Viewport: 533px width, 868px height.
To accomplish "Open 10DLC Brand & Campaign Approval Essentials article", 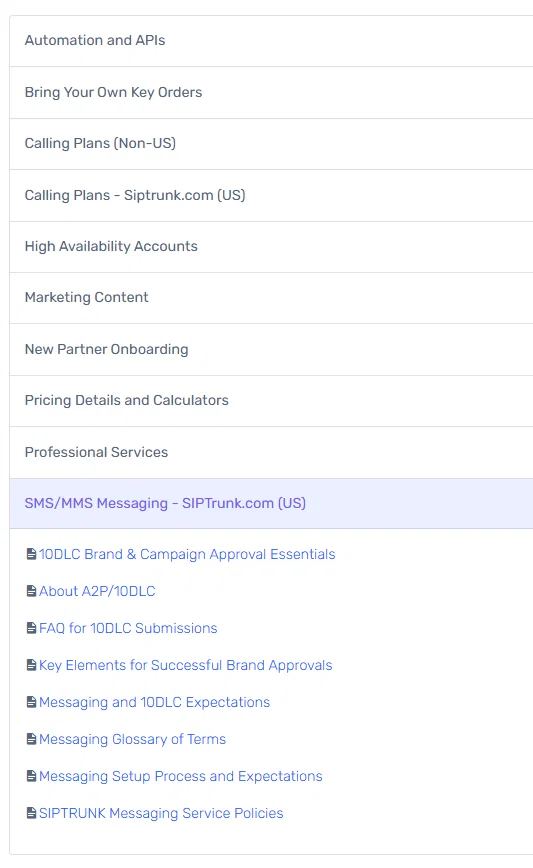I will [x=187, y=554].
